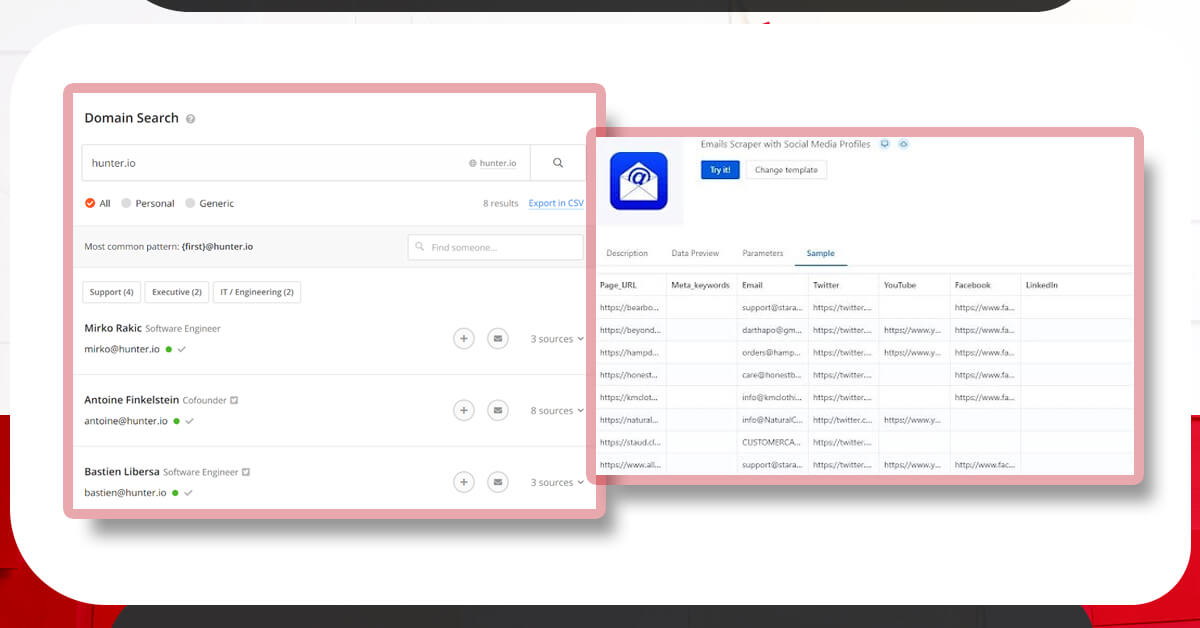Click the Email column header
This screenshot has height=628, width=1200.
[752, 285]
